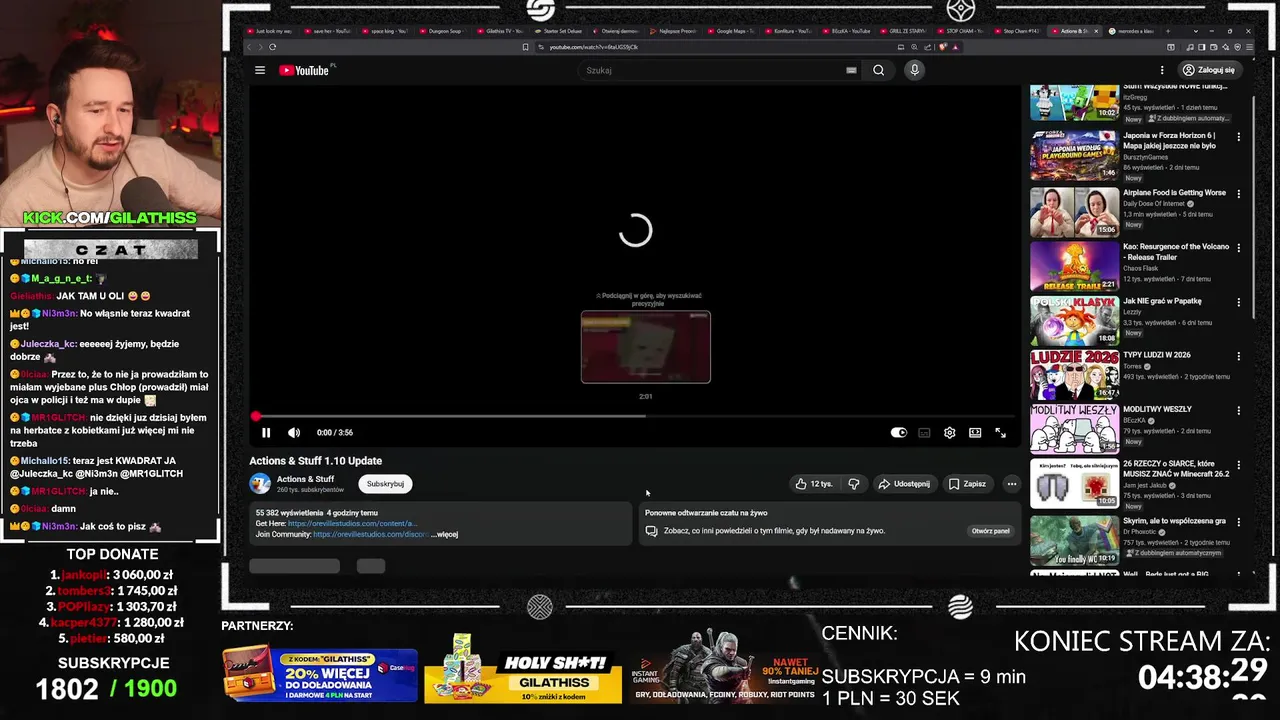Open options menu for MODLITWY WESZŁY video
Screen dimensions: 1280x720
[1238, 410]
